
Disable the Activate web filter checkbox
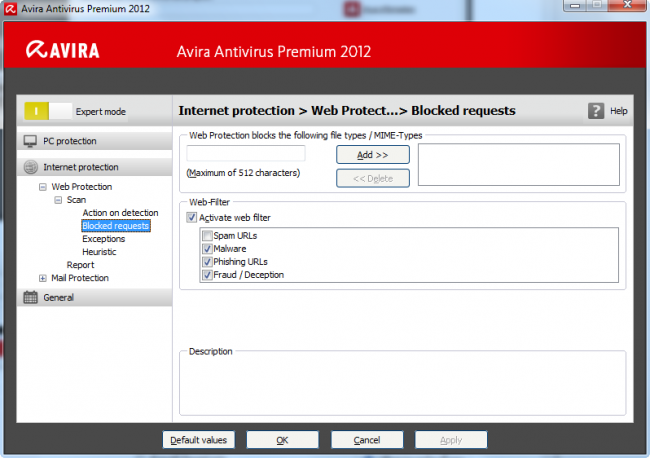pyautogui.click(x=192, y=217)
